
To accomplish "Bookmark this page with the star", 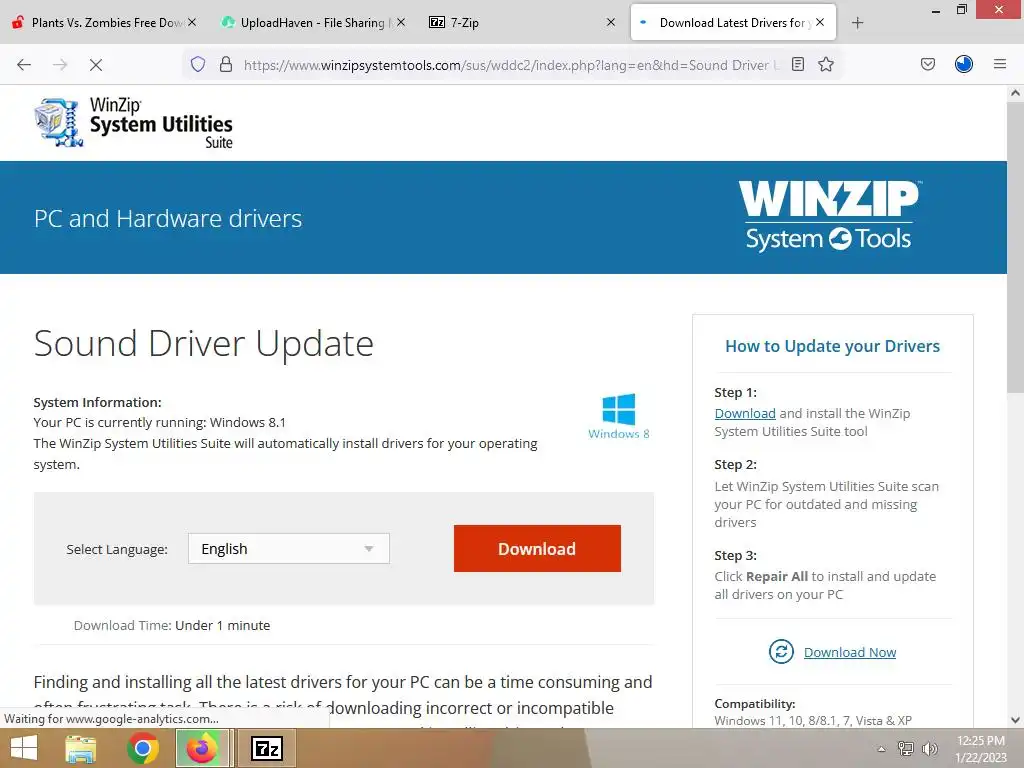I will (x=826, y=64).
